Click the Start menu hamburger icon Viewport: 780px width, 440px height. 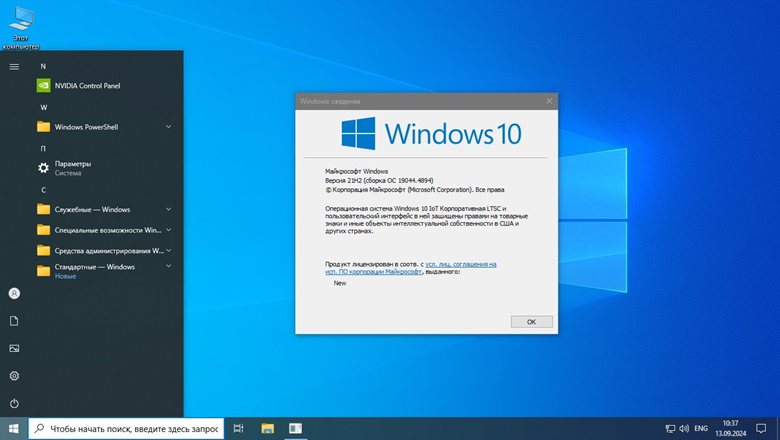click(14, 67)
